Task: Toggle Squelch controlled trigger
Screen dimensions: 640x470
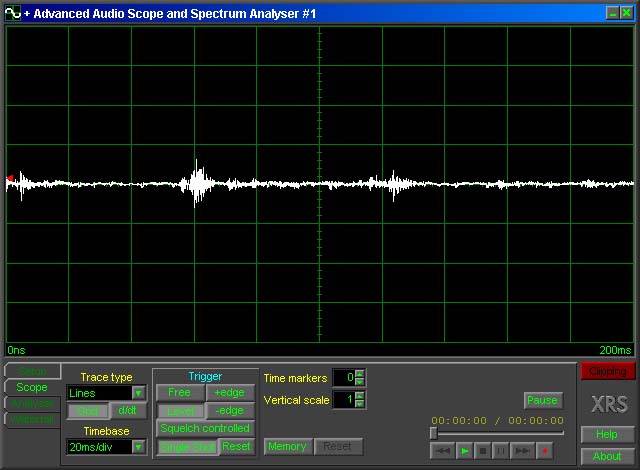Action: [x=205, y=428]
